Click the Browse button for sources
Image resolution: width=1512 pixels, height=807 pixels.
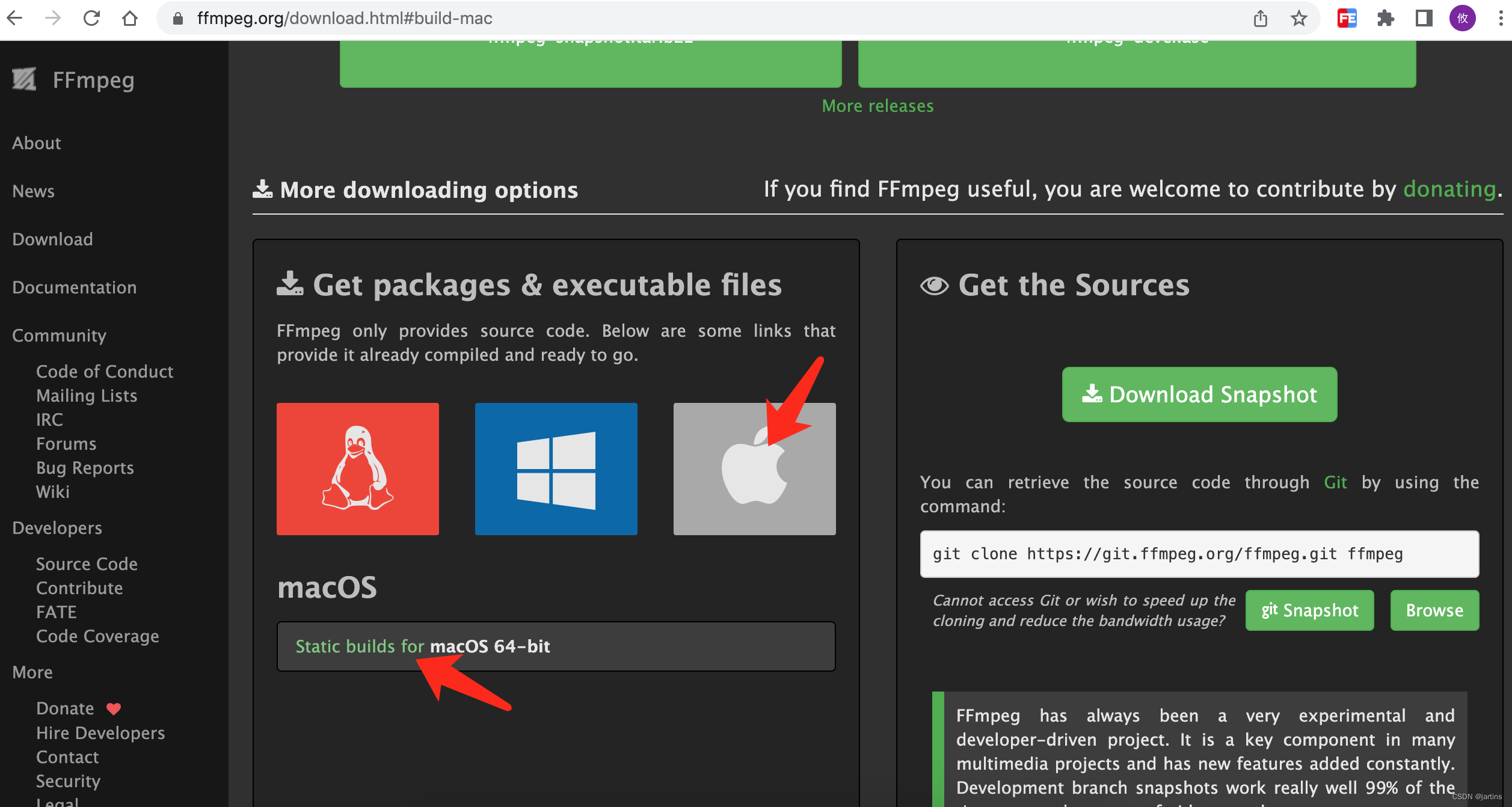click(1435, 608)
